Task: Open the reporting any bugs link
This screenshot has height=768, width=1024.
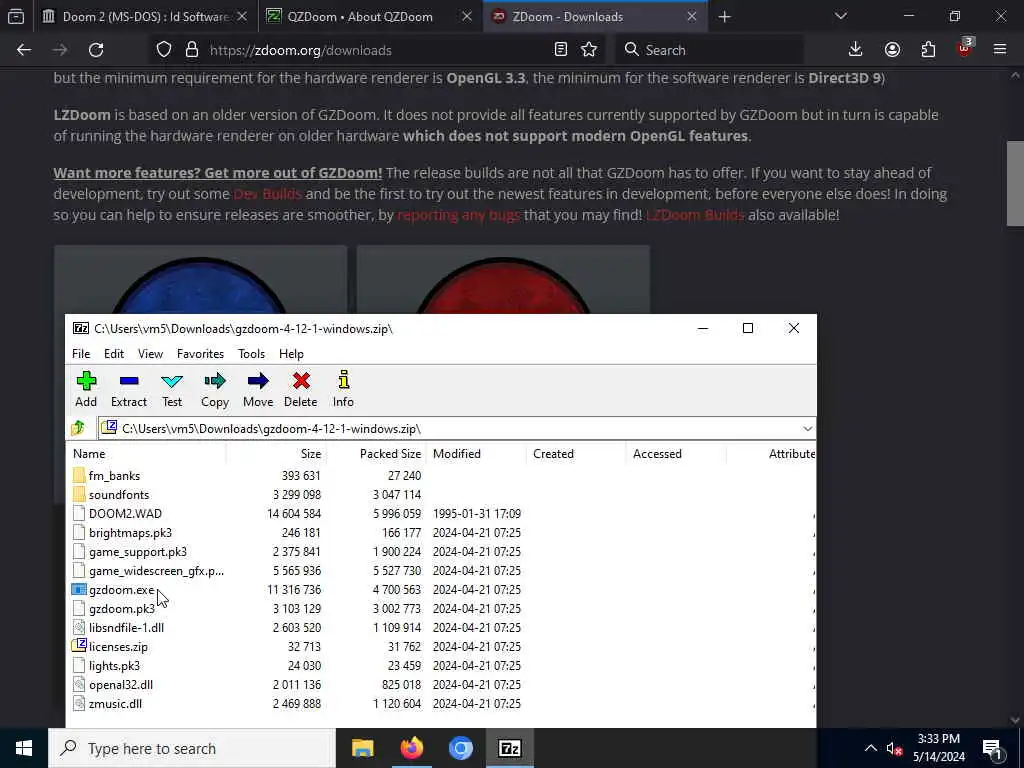Action: pyautogui.click(x=458, y=215)
